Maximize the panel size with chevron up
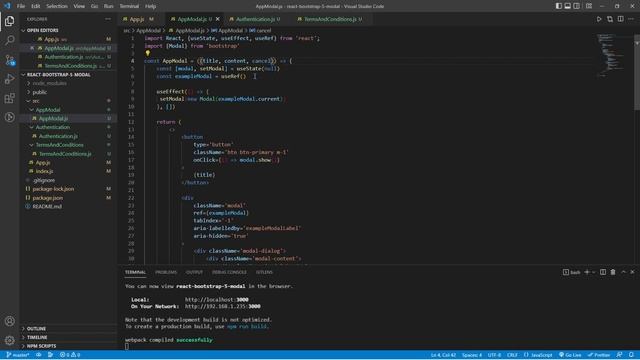The image size is (640, 360). [623, 272]
